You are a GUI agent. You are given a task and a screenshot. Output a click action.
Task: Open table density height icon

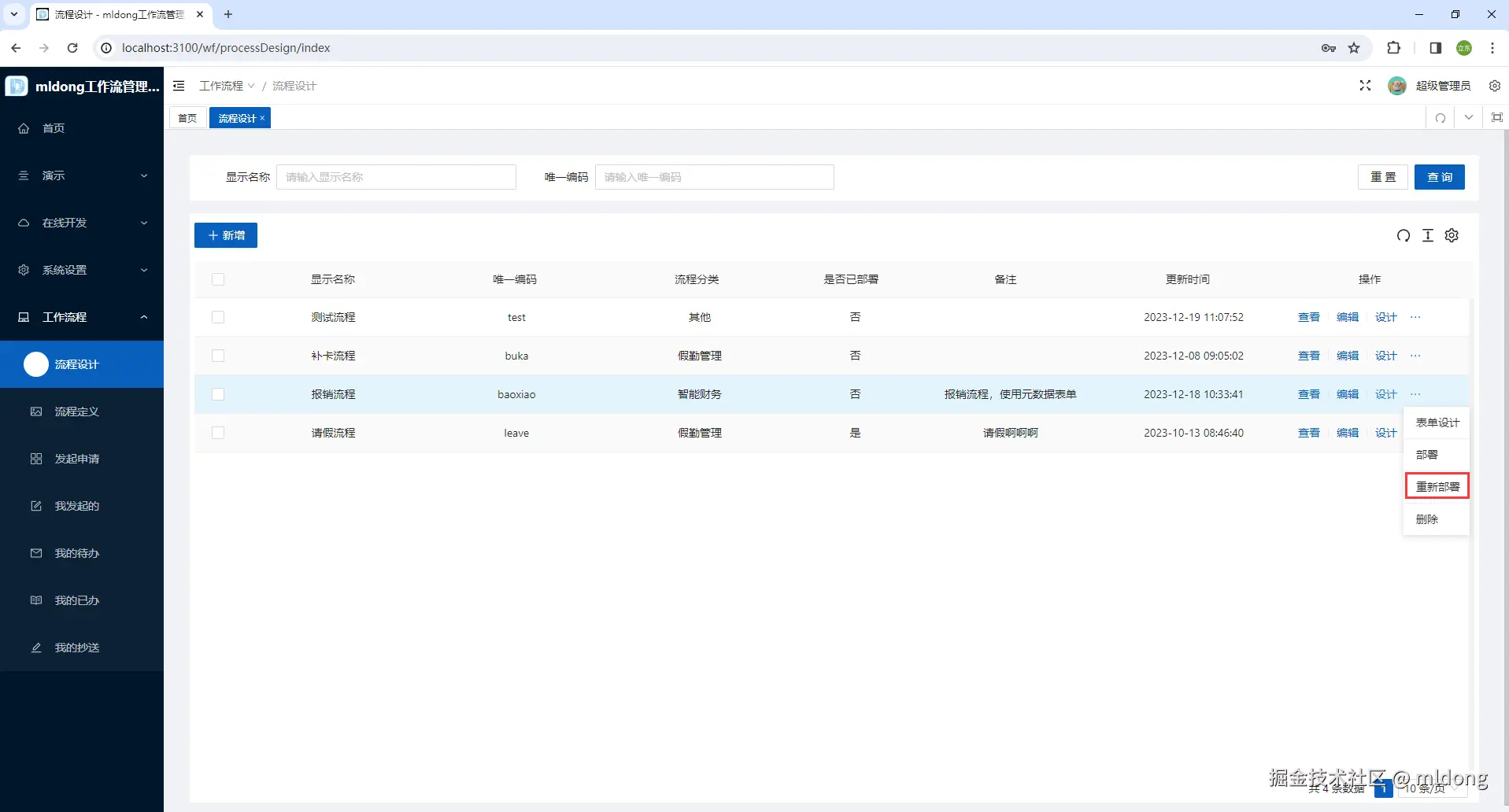[1428, 235]
